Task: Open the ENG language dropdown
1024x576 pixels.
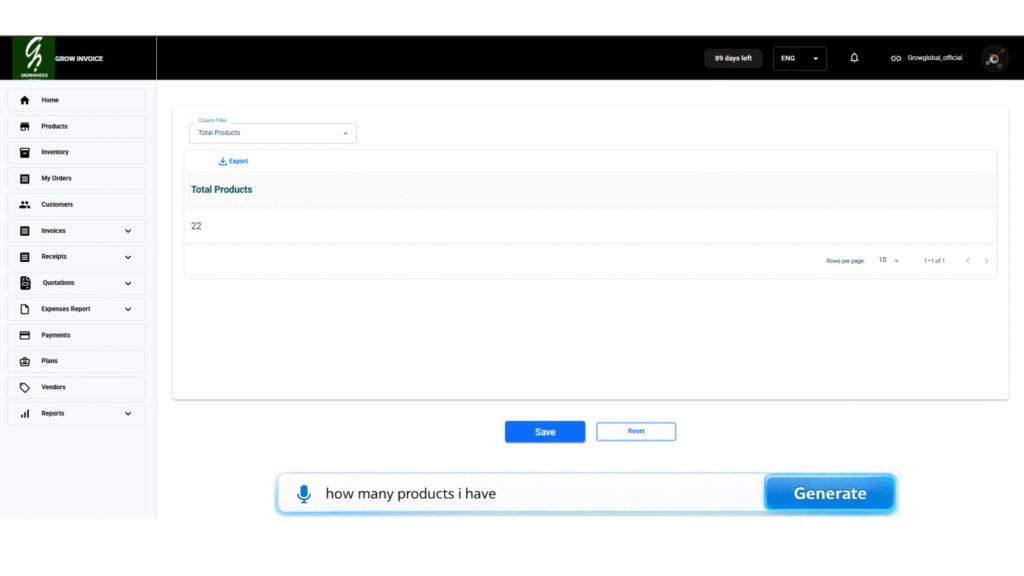Action: tap(799, 58)
